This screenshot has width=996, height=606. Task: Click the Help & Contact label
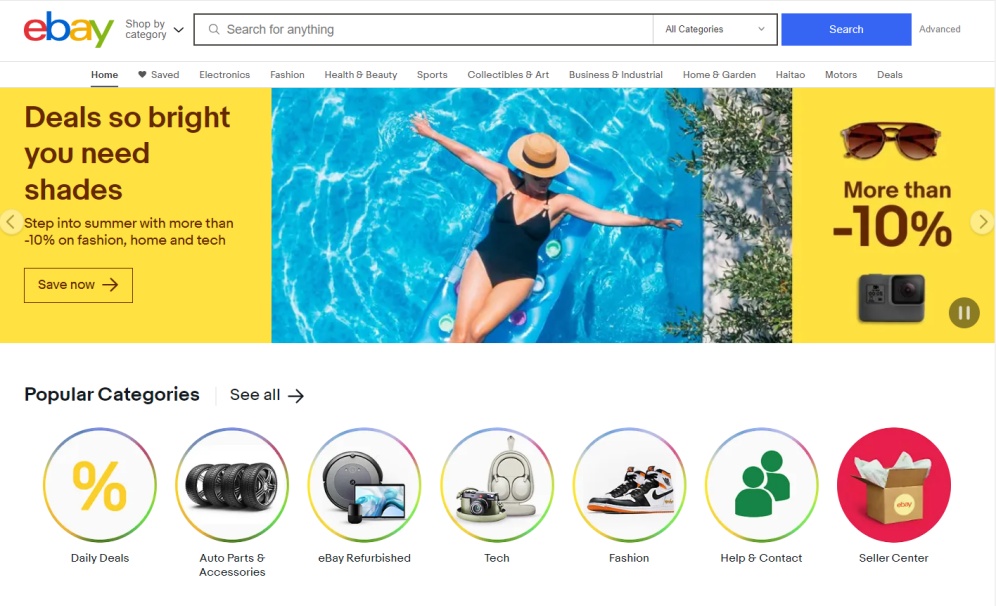[762, 558]
